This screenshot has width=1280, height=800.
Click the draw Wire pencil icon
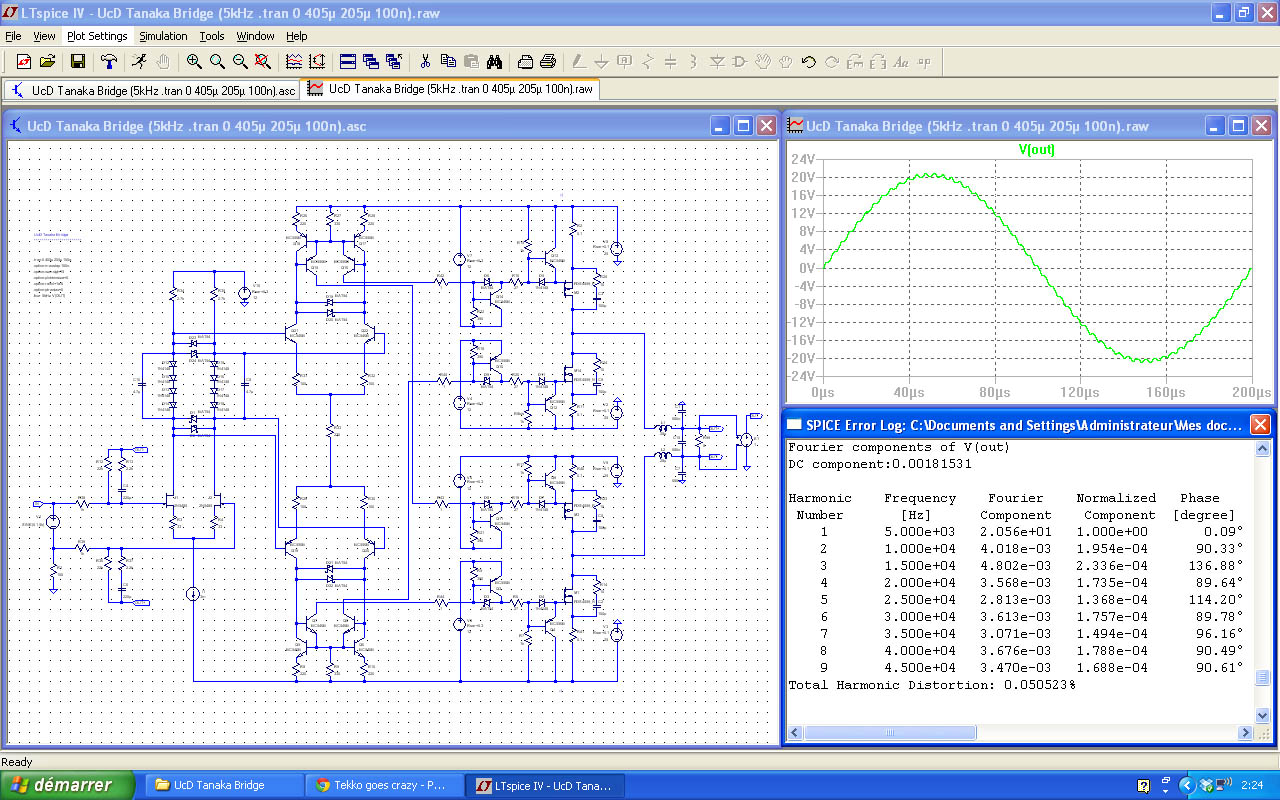tap(579, 62)
